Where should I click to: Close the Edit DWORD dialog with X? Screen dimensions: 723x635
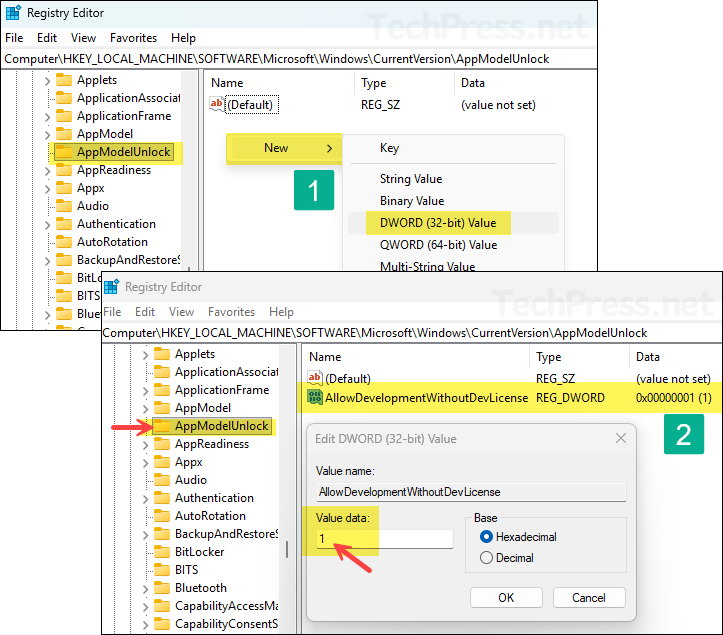click(x=621, y=438)
